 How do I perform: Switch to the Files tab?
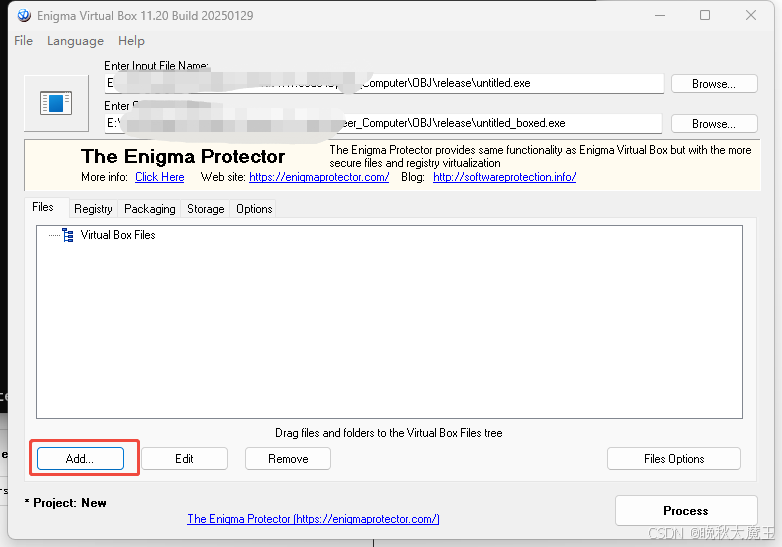(43, 207)
